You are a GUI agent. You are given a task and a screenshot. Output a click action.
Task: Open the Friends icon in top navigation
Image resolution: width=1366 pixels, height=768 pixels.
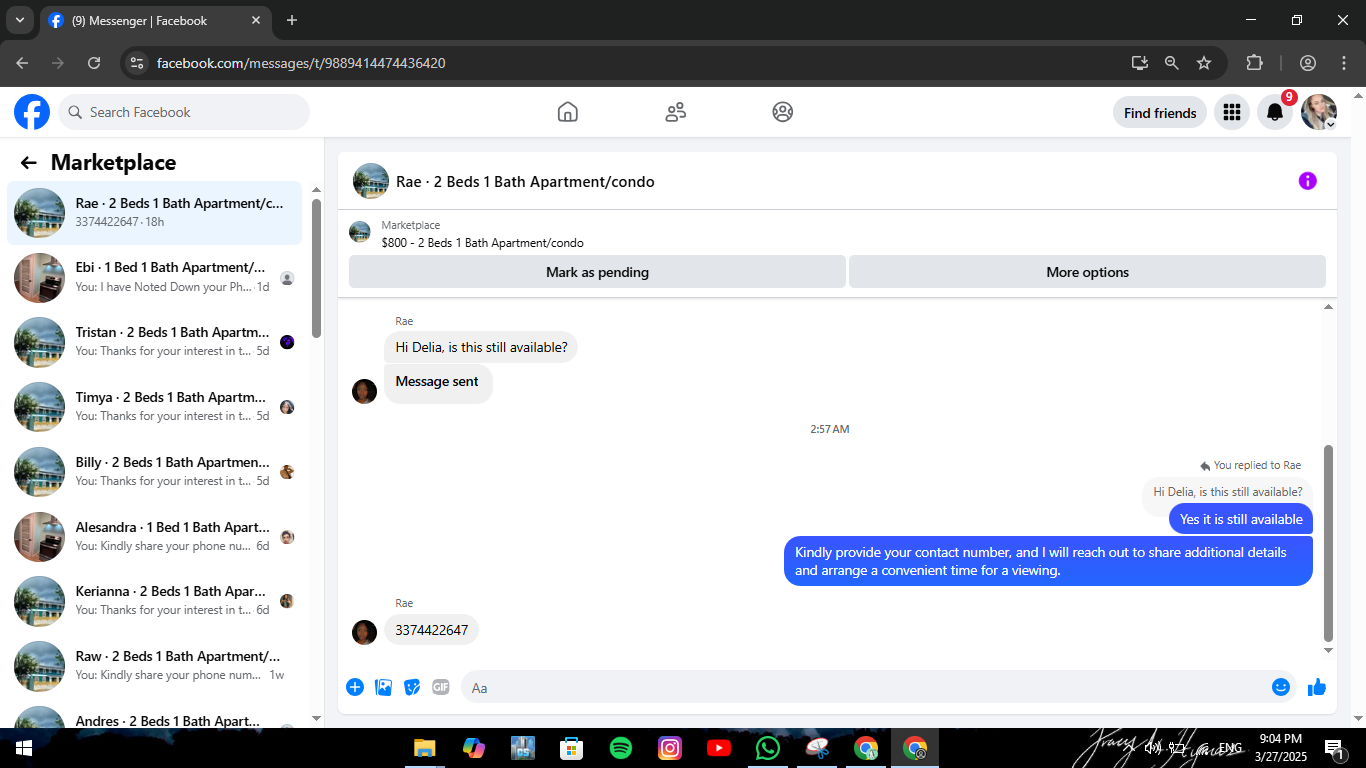(676, 112)
